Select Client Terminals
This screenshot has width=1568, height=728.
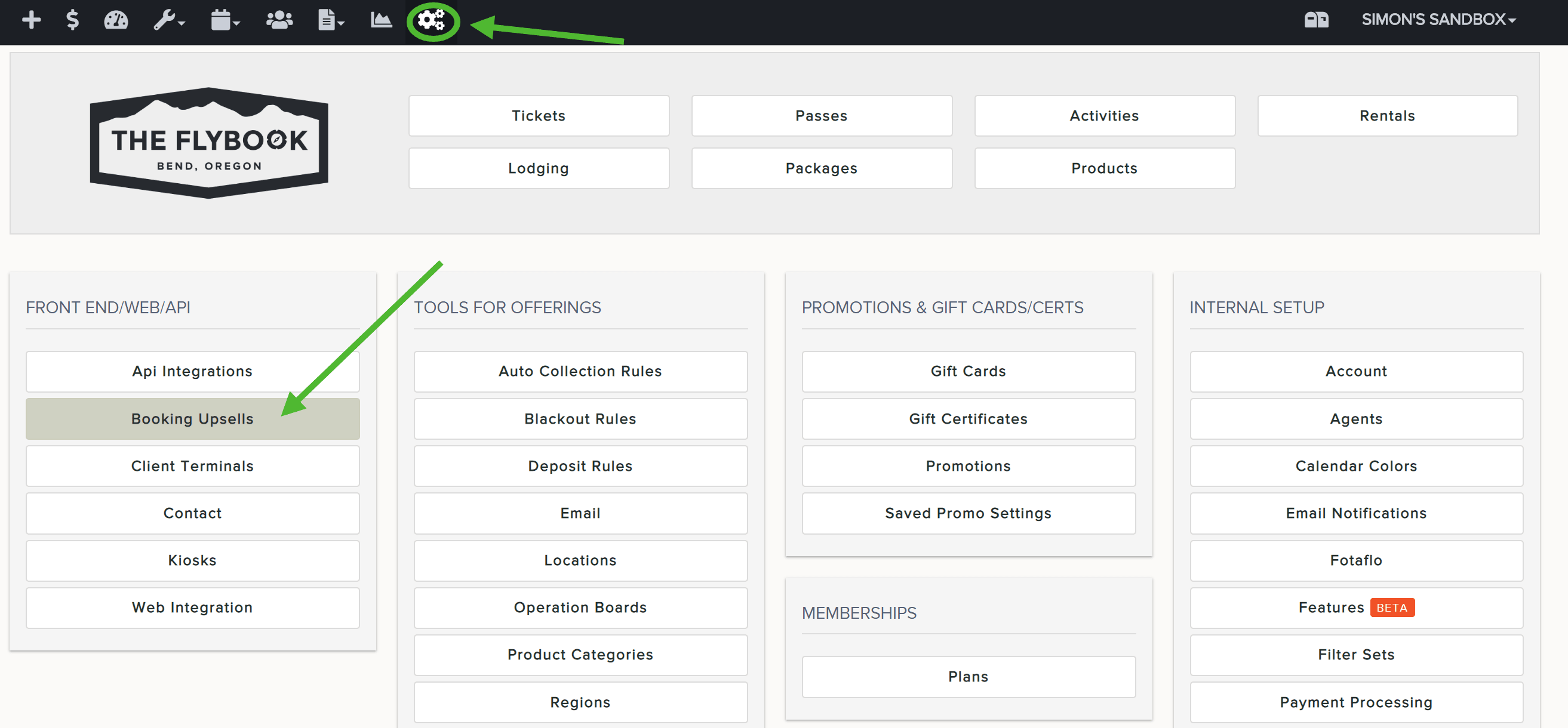coord(192,466)
